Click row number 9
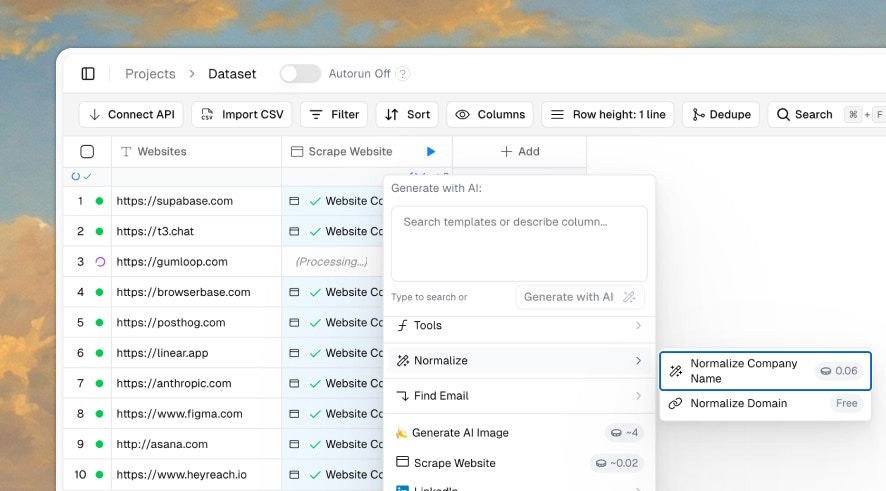The image size is (886, 491). point(80,444)
